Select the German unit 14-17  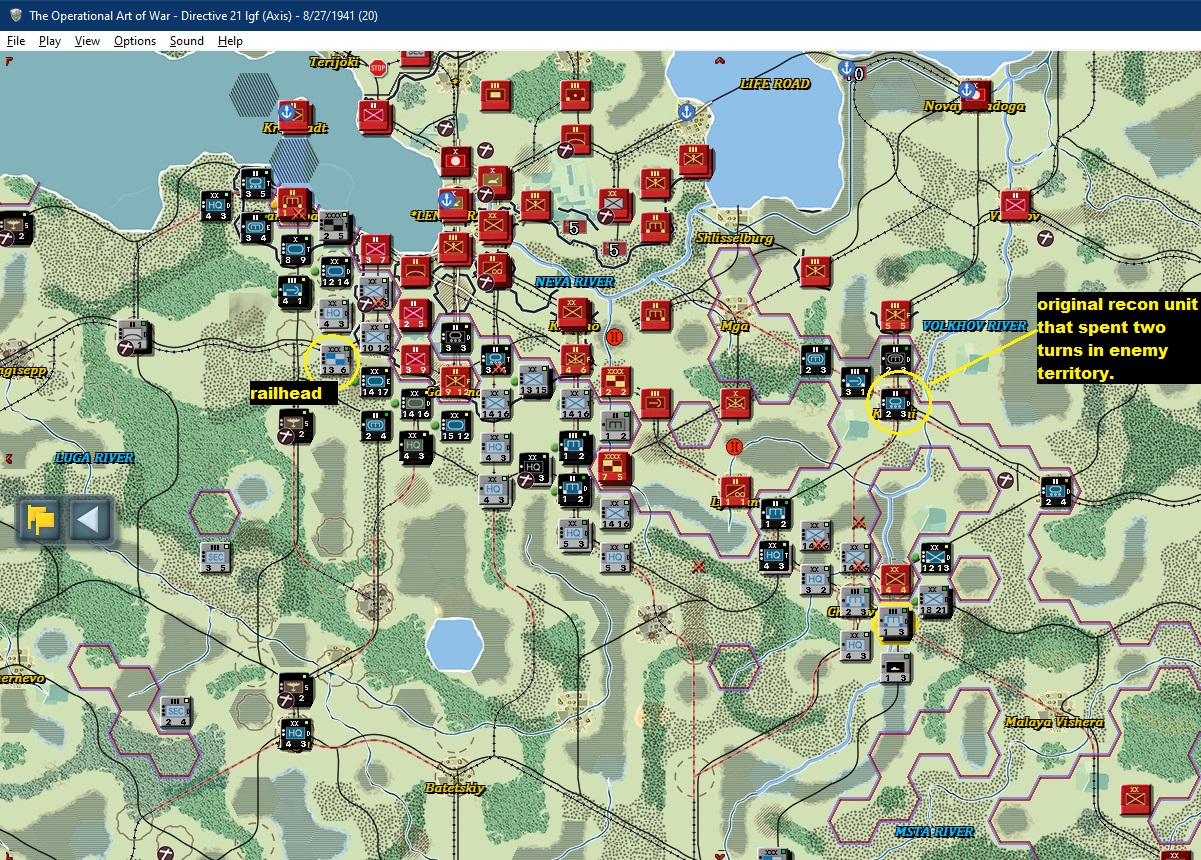(x=376, y=382)
